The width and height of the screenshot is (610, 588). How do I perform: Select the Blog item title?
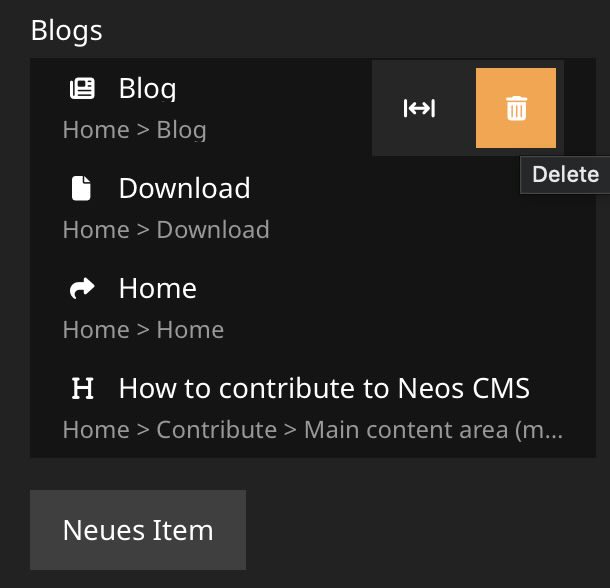tap(147, 88)
